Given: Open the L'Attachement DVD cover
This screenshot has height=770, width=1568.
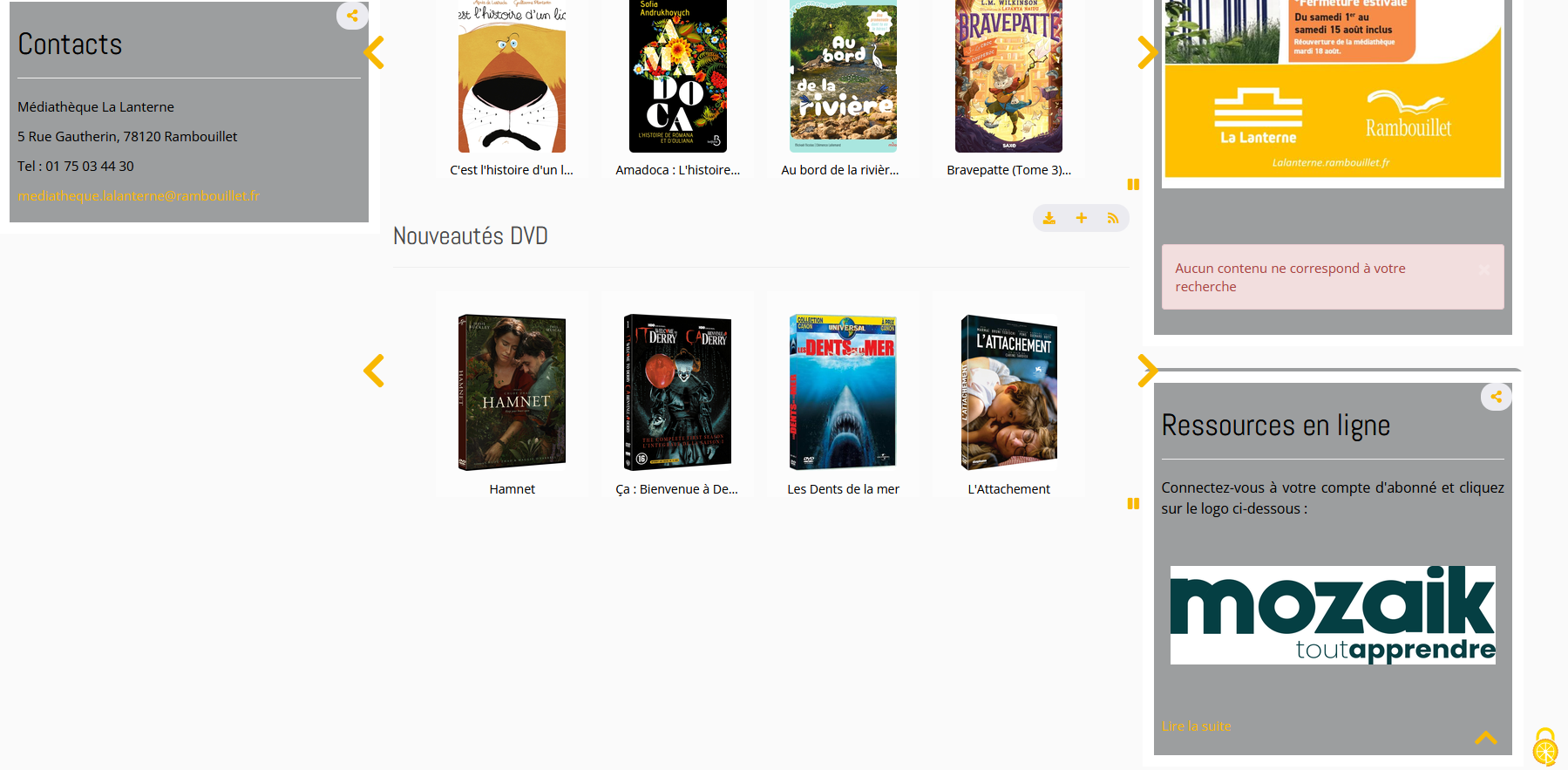Looking at the screenshot, I should tap(1008, 392).
